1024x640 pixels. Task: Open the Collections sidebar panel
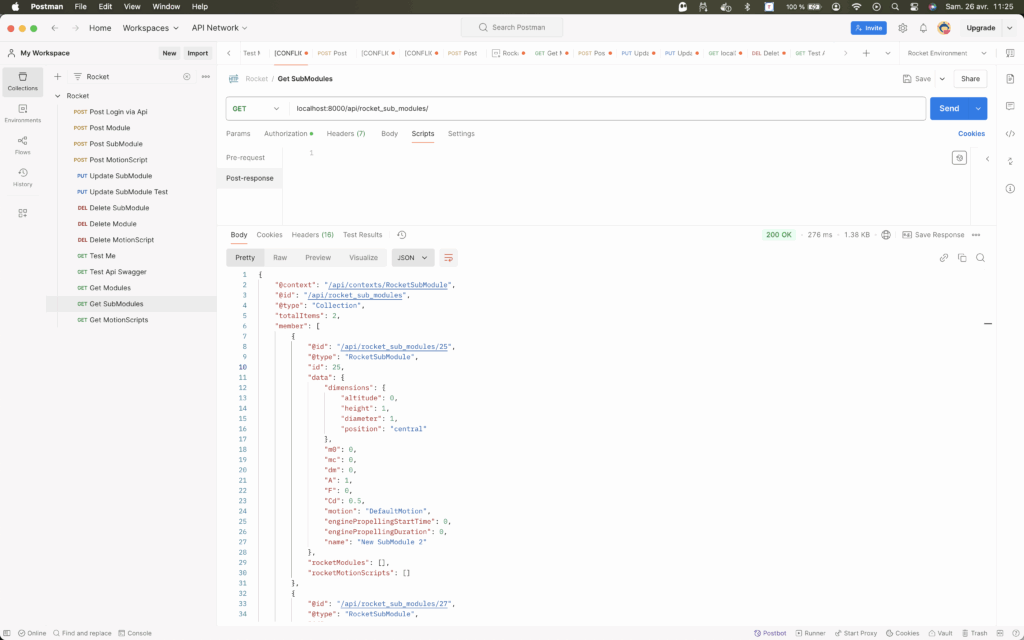tap(22, 81)
